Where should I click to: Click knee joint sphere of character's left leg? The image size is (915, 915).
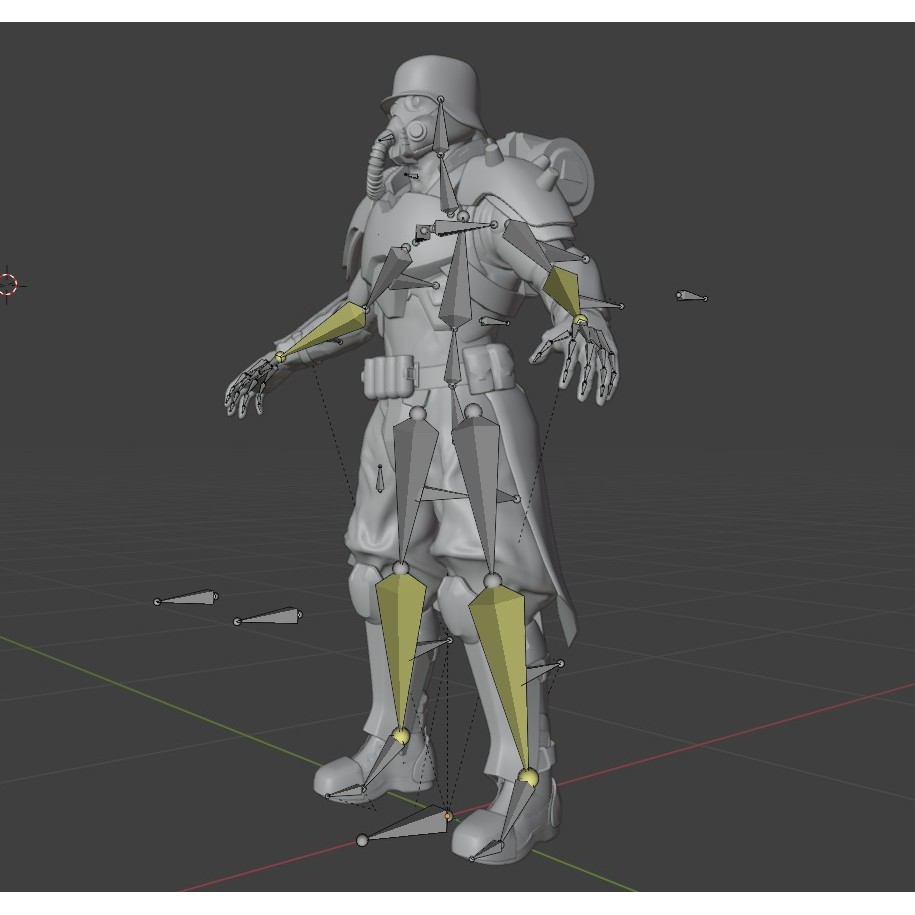coord(493,580)
